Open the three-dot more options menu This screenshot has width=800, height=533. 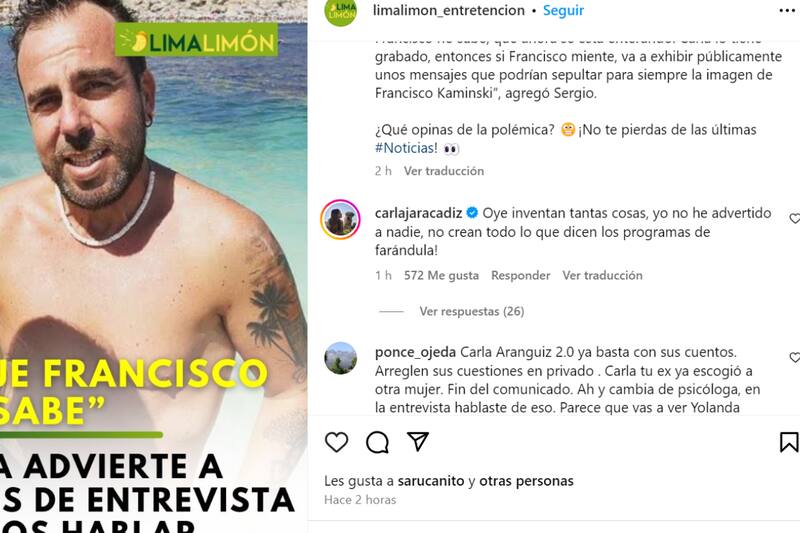788,11
